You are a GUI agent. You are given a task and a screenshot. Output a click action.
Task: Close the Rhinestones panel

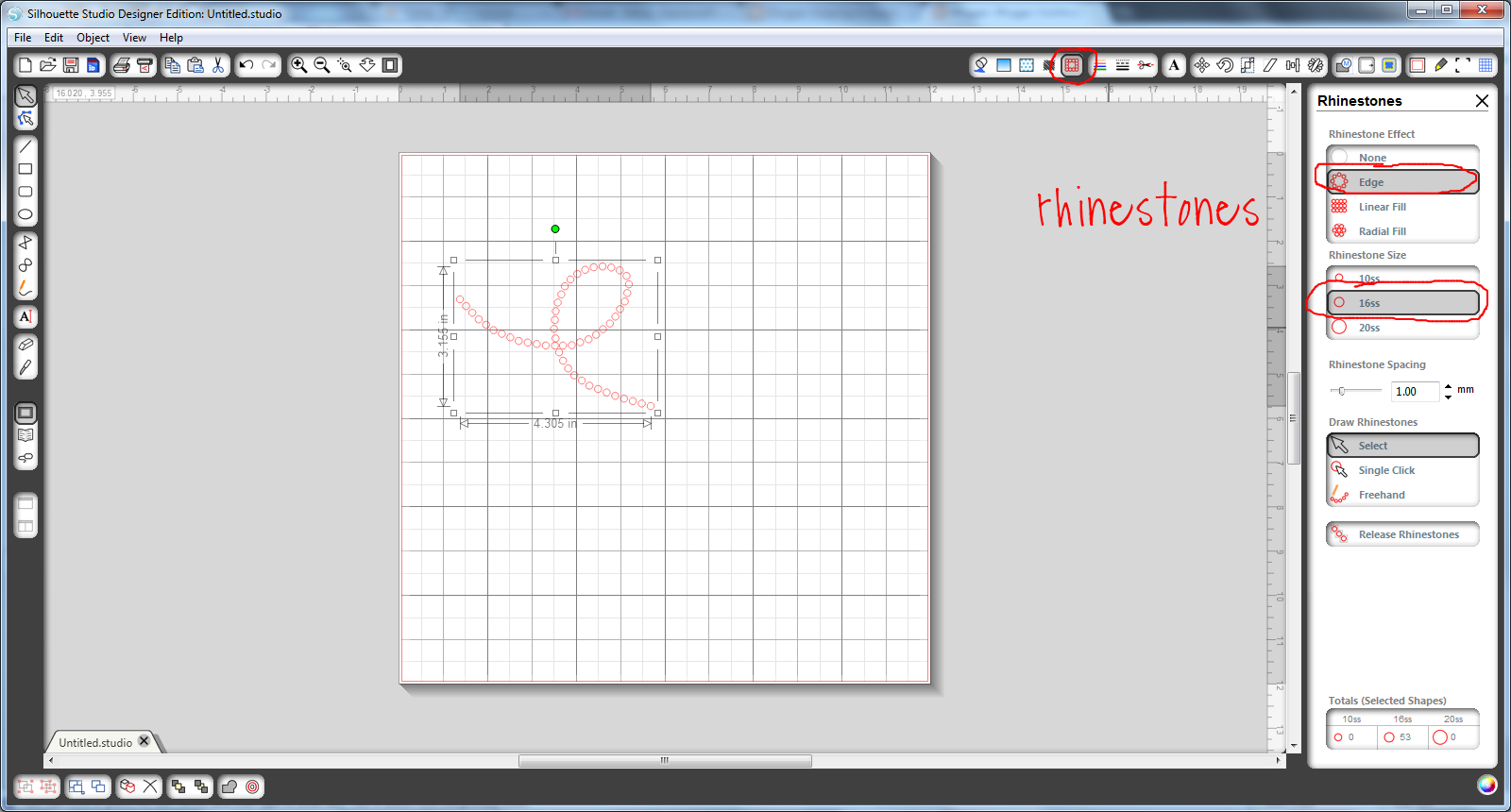click(1482, 101)
